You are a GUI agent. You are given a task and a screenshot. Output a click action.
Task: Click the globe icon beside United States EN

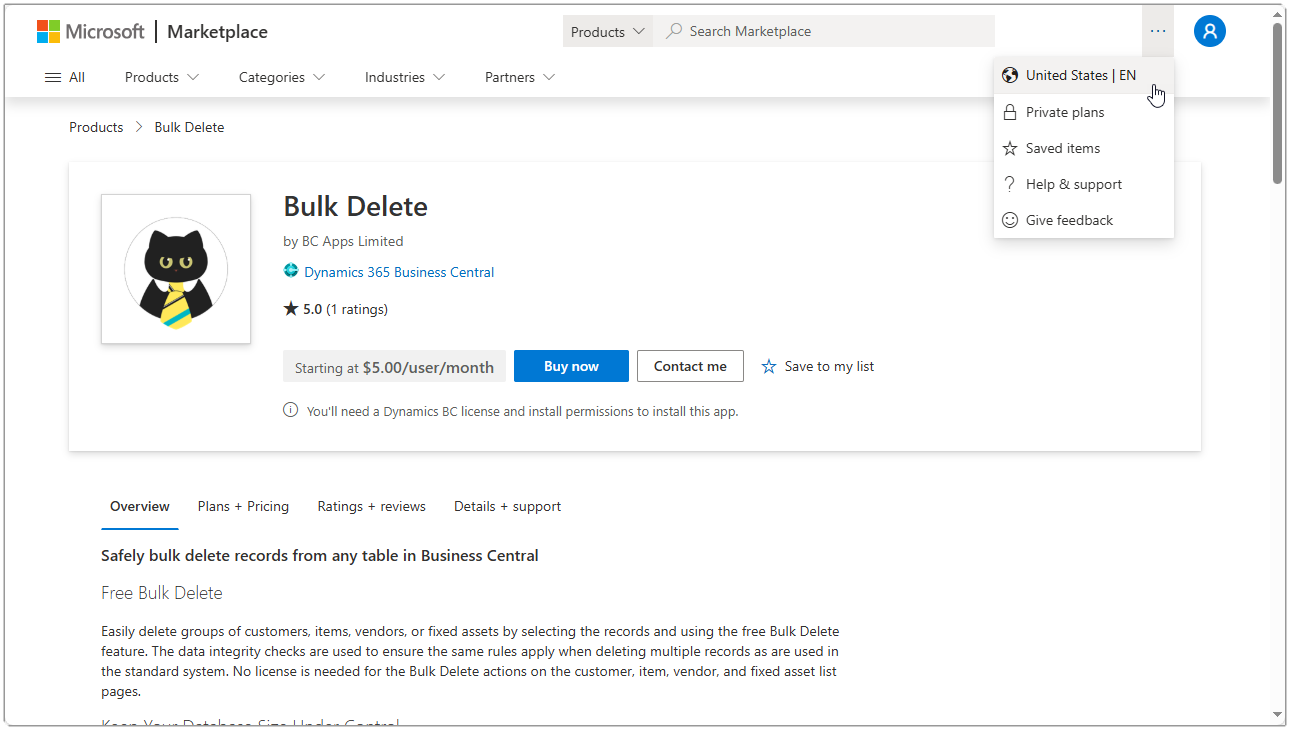(x=1010, y=75)
